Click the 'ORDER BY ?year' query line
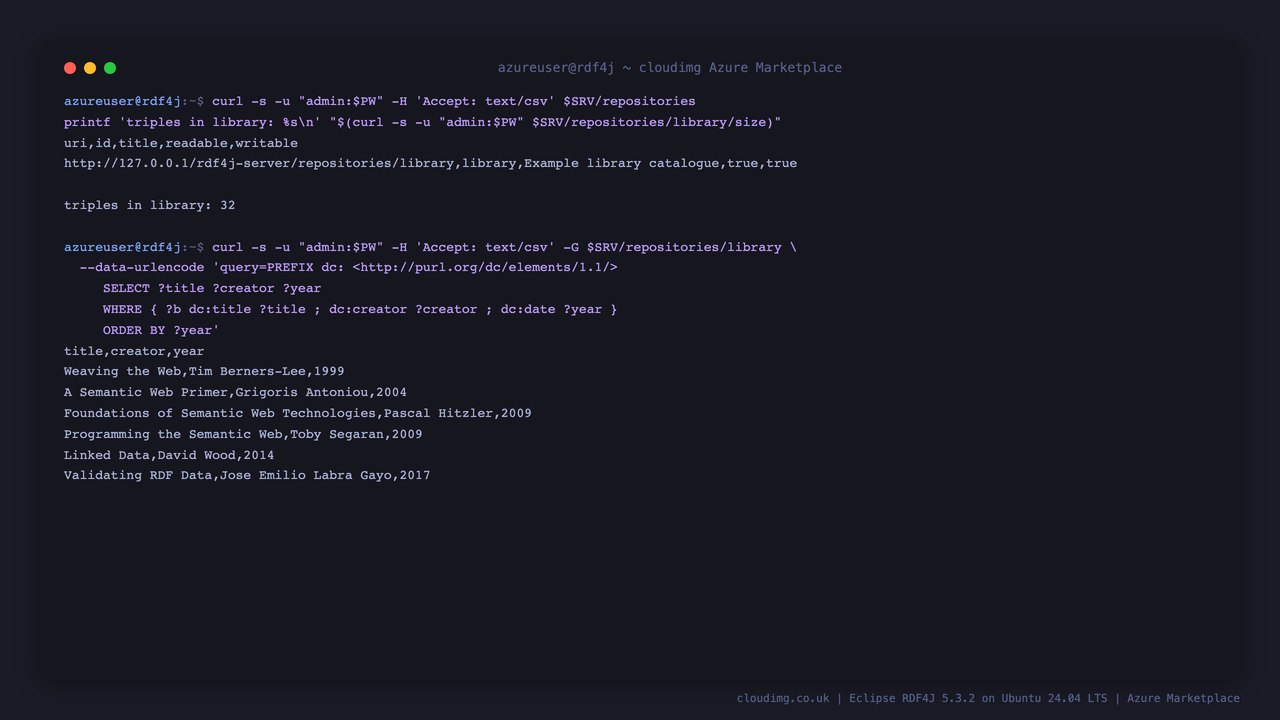Image resolution: width=1280 pixels, height=720 pixels. point(161,330)
